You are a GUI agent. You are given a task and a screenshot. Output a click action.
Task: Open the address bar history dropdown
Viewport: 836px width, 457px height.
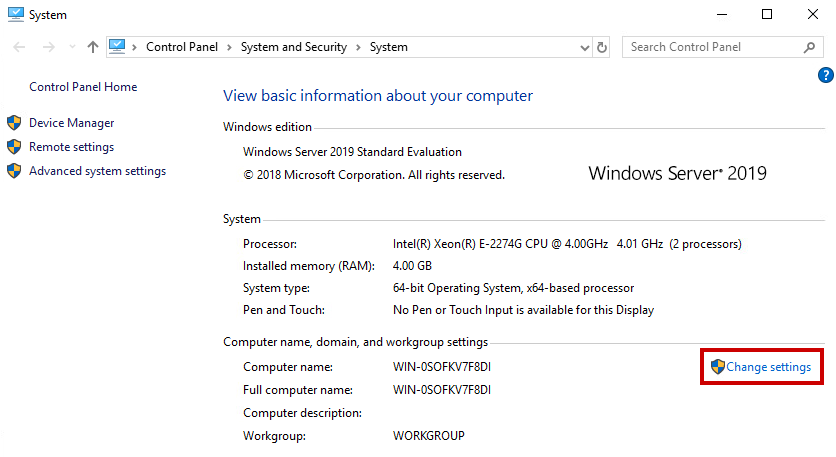[584, 47]
